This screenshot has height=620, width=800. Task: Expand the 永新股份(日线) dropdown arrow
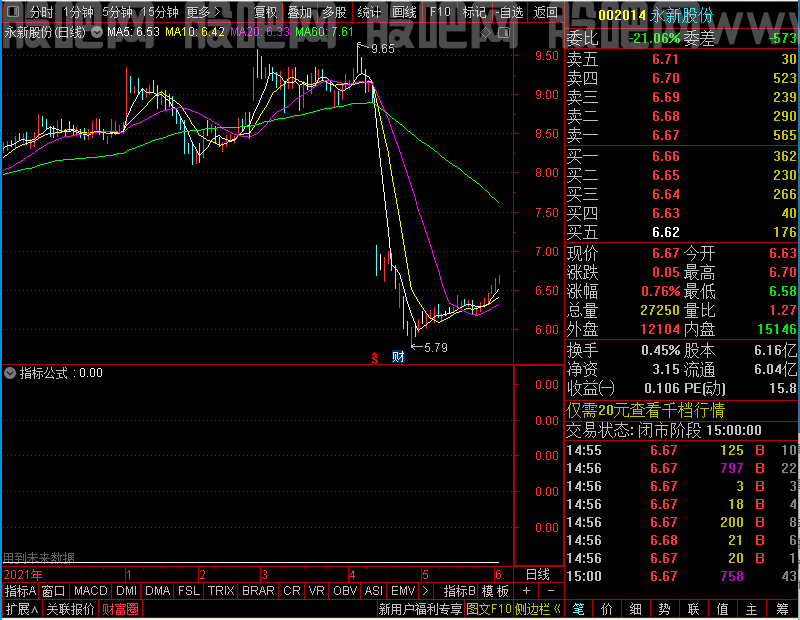pos(96,32)
